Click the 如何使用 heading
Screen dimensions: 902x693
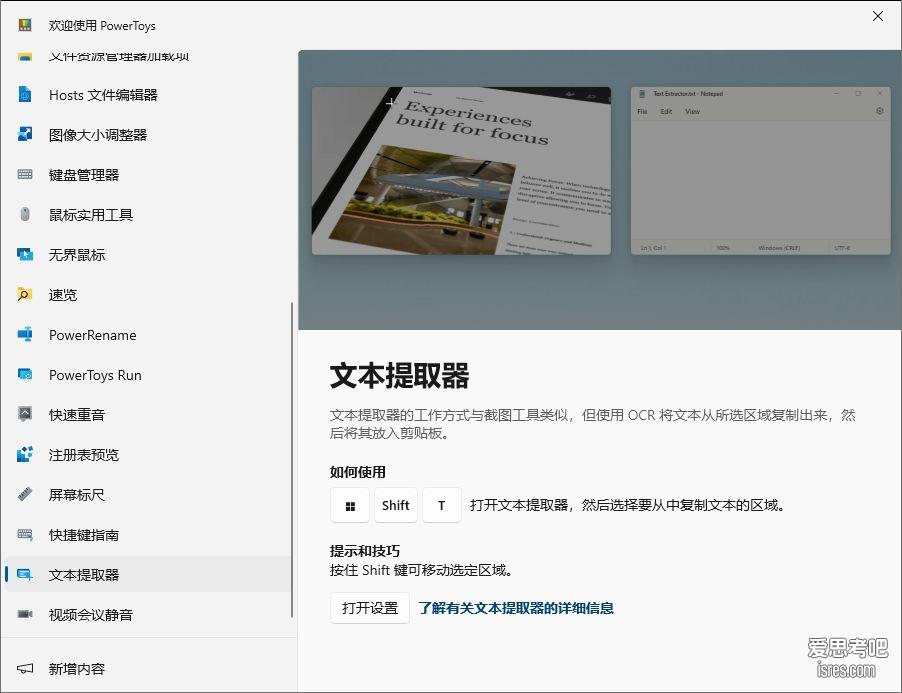point(357,472)
